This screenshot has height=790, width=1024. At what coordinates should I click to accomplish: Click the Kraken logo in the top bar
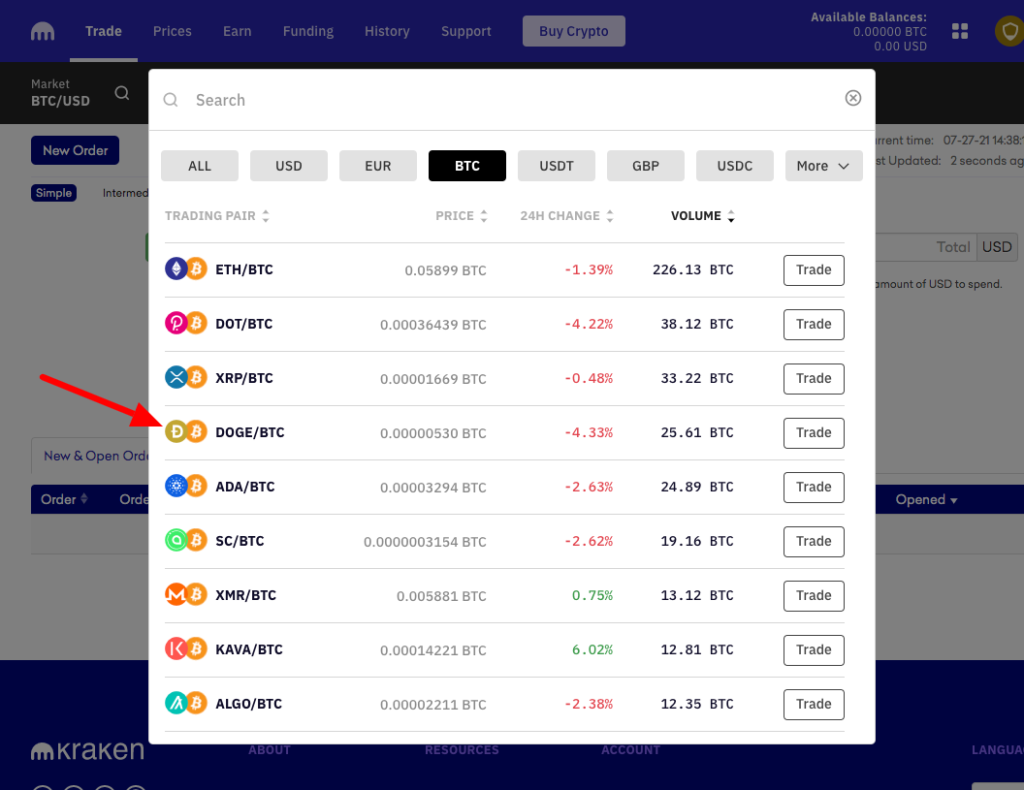[42, 31]
